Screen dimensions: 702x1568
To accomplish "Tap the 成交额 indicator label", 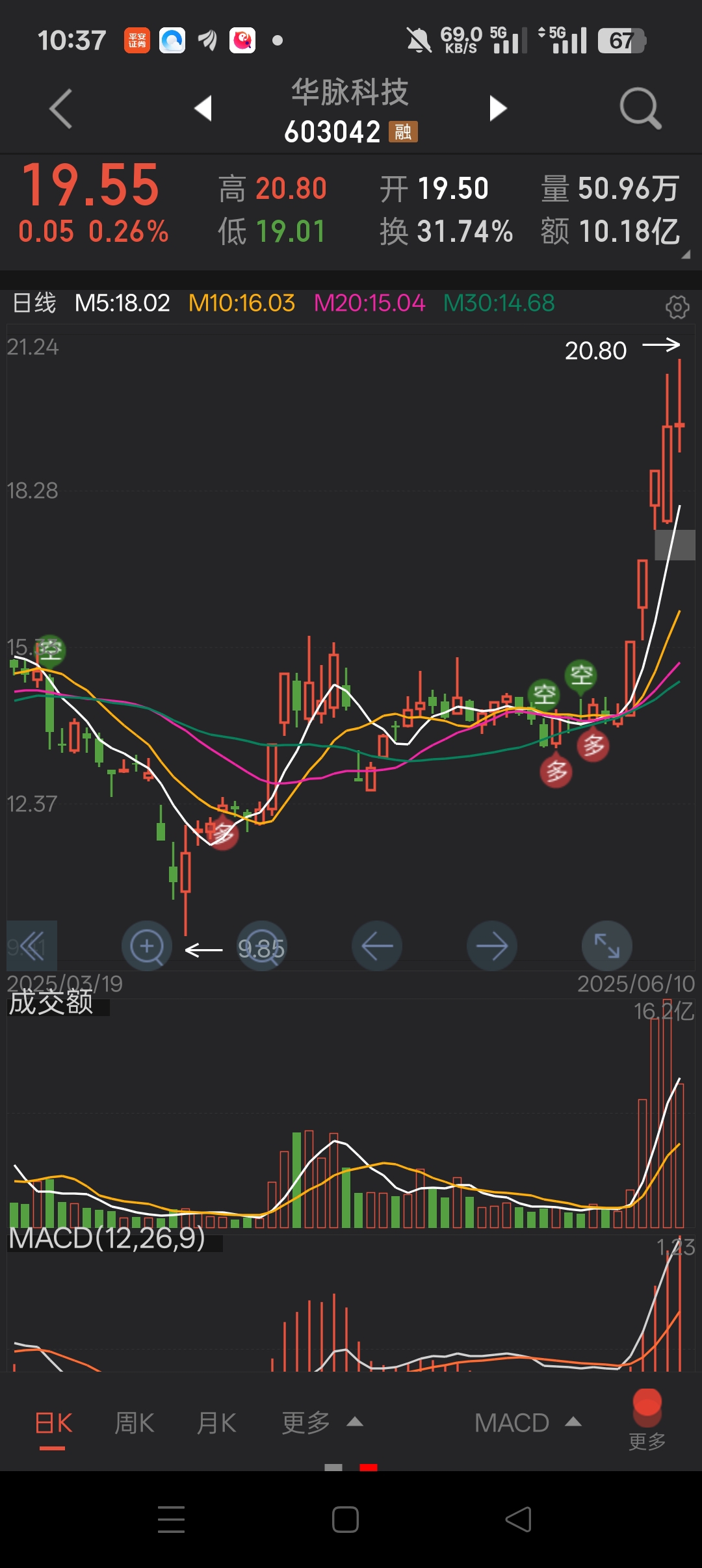I will [51, 1002].
